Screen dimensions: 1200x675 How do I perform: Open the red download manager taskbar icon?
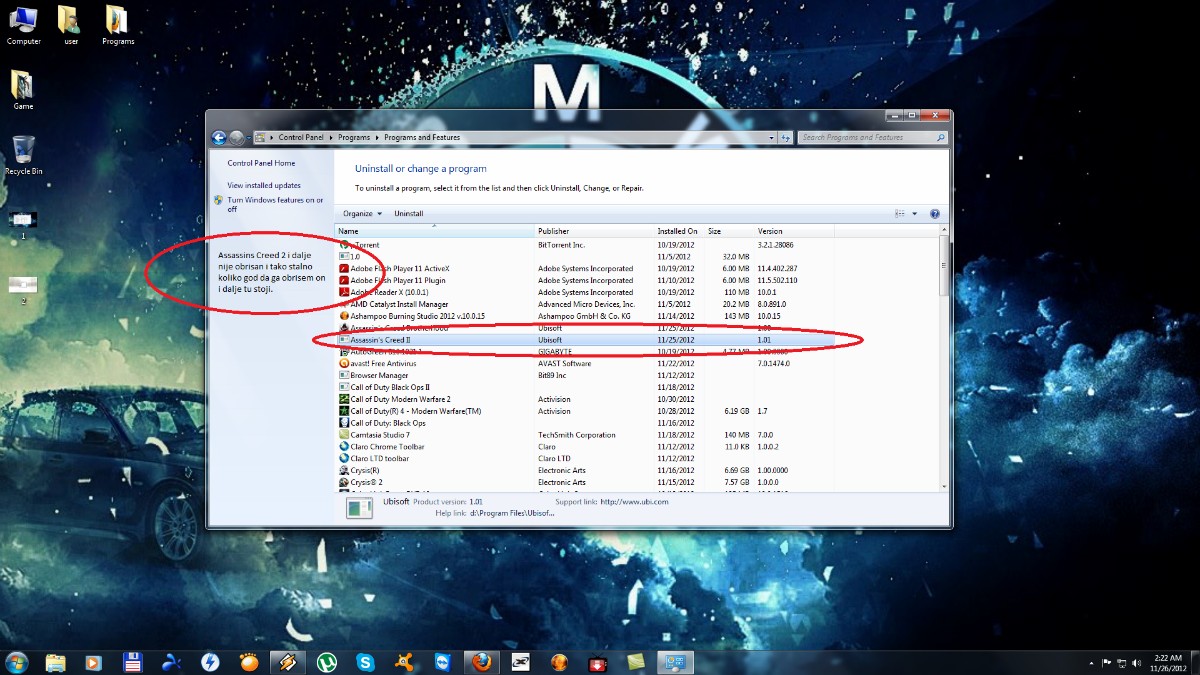point(597,662)
